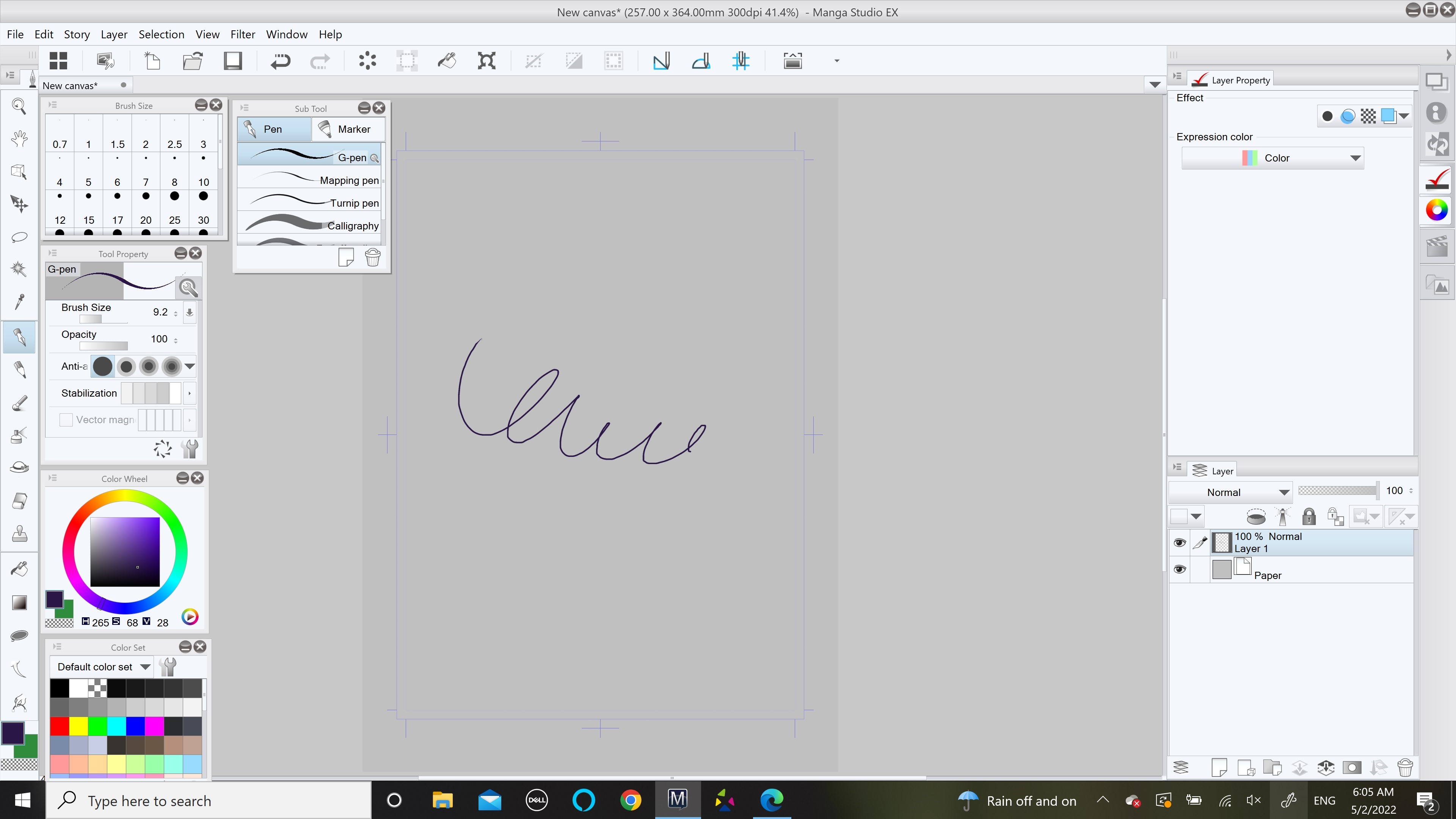1456x819 pixels.
Task: Click the Undo arrow in toolbar
Action: (x=280, y=61)
